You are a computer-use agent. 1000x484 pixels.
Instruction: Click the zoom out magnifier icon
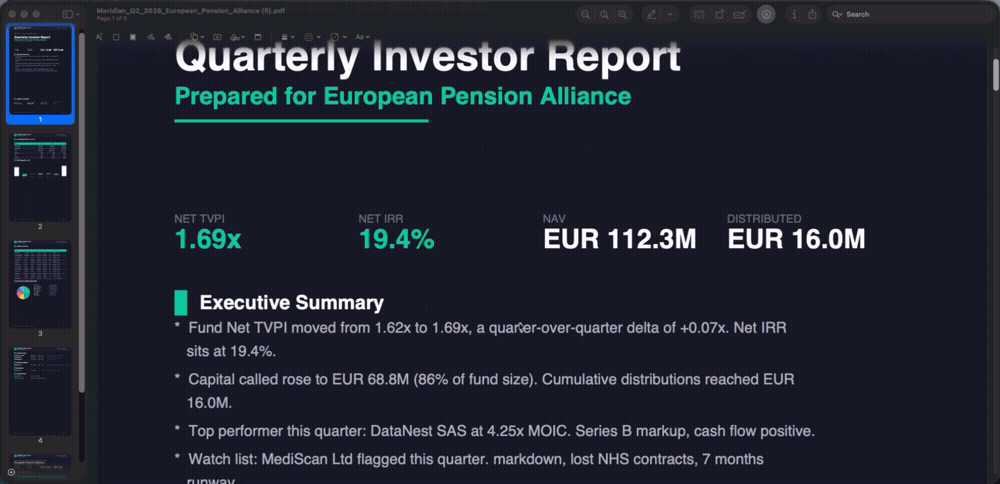pyautogui.click(x=587, y=14)
